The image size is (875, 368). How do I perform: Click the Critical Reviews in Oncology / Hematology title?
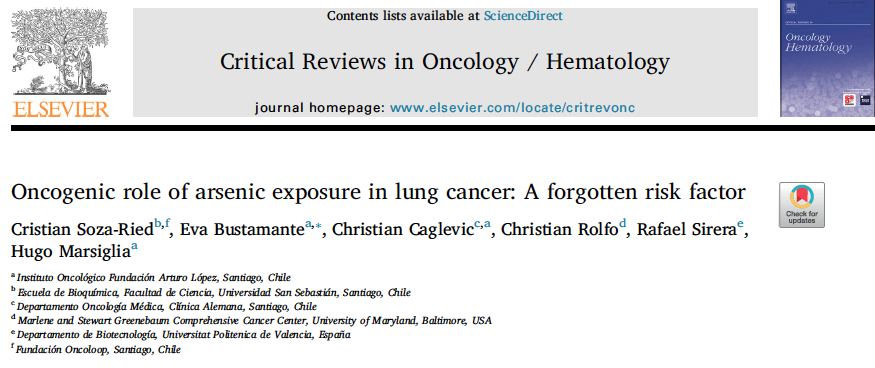tap(445, 61)
